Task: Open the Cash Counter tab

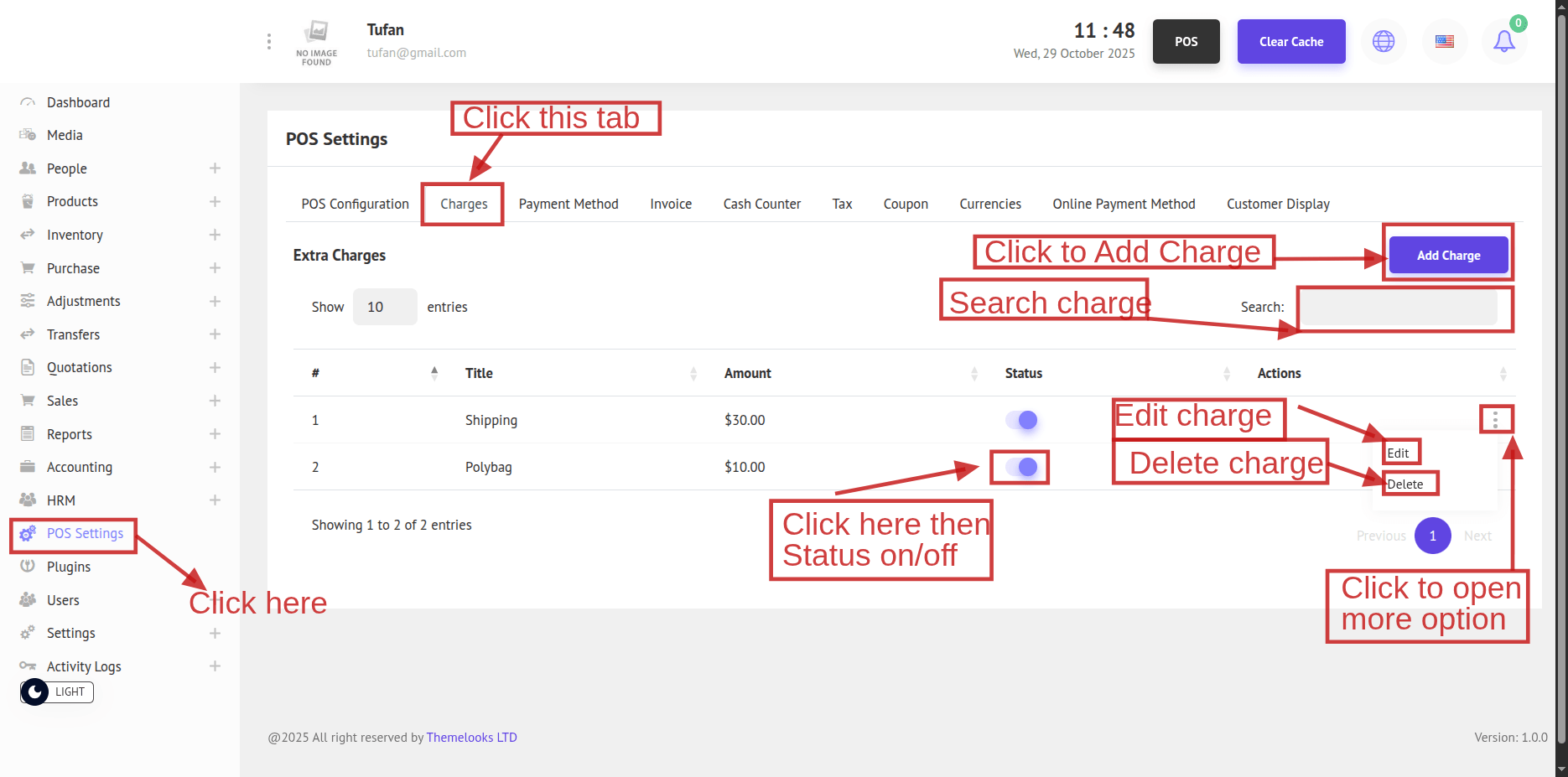Action: [761, 204]
